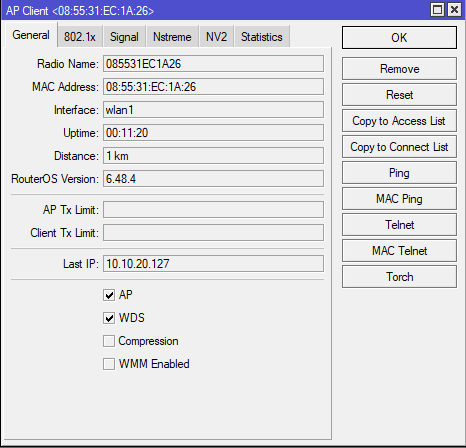Run Ping on this client
This screenshot has height=448, width=466.
[399, 173]
